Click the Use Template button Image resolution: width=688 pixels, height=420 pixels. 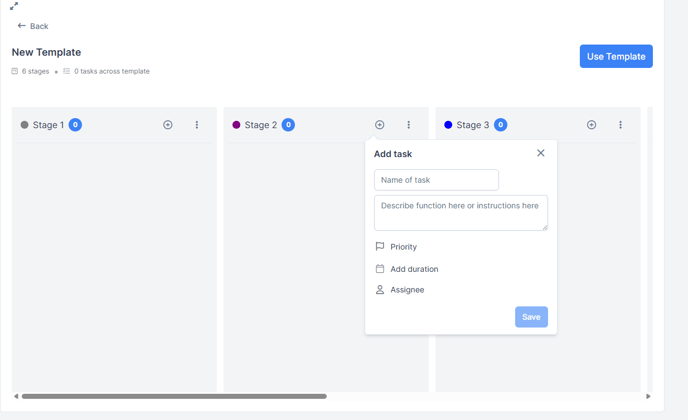point(616,56)
